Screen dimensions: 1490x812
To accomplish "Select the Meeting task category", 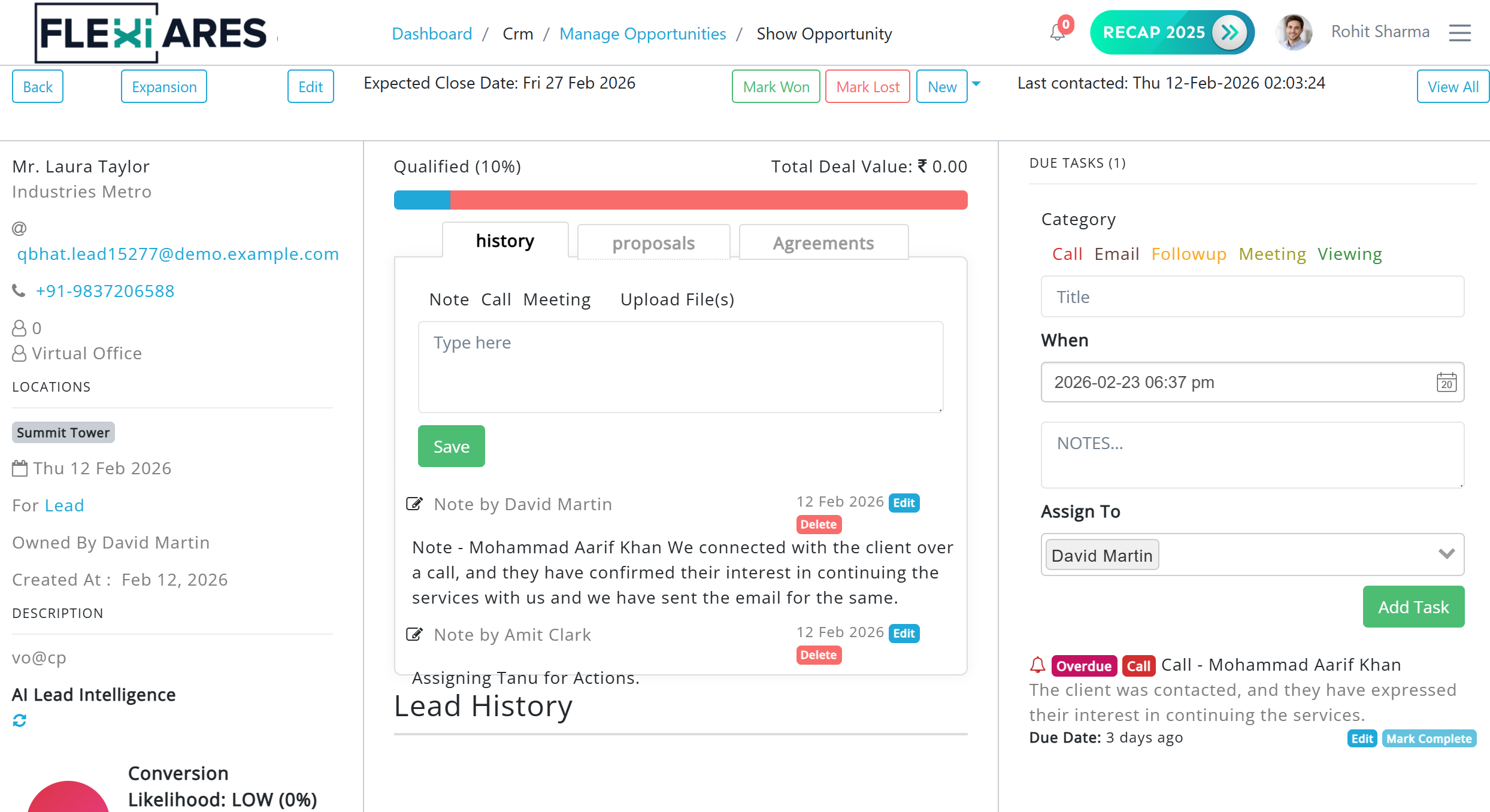I will [x=1272, y=254].
